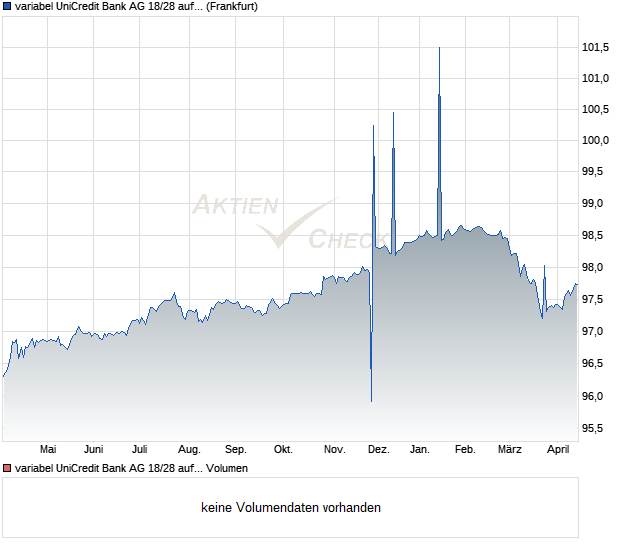The width and height of the screenshot is (620, 546).
Task: Click the 96,0 price axis value
Action: tap(592, 396)
